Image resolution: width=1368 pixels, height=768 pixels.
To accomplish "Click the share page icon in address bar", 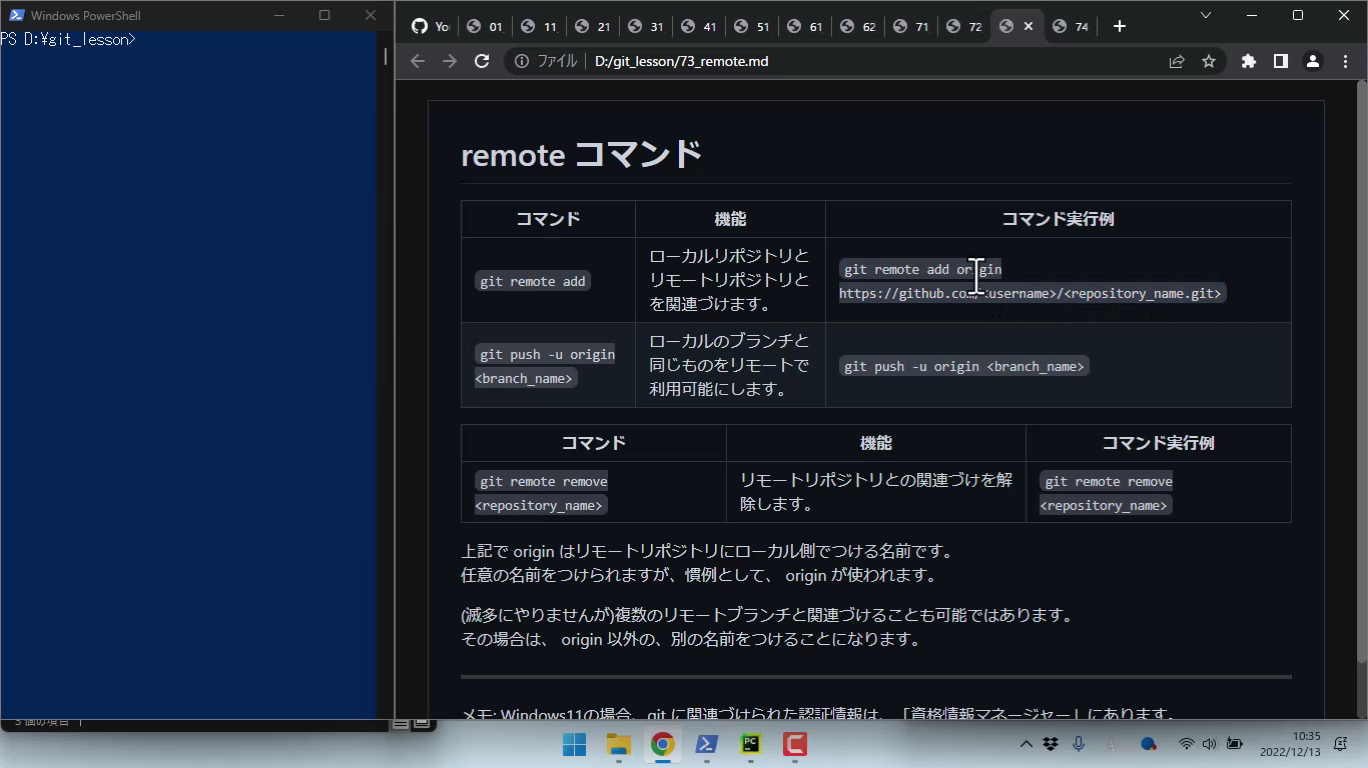I will [1177, 61].
